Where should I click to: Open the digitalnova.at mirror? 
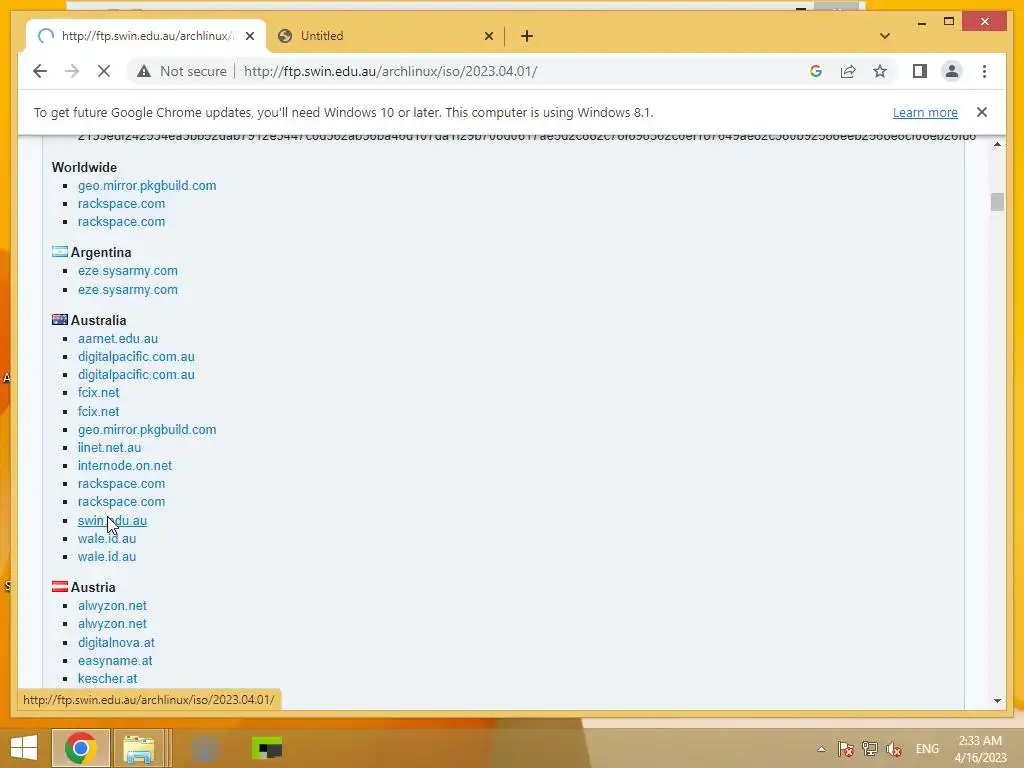point(116,643)
